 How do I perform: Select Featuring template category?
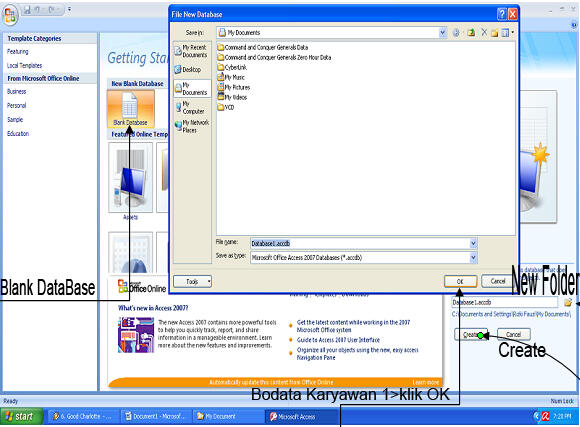(x=18, y=51)
